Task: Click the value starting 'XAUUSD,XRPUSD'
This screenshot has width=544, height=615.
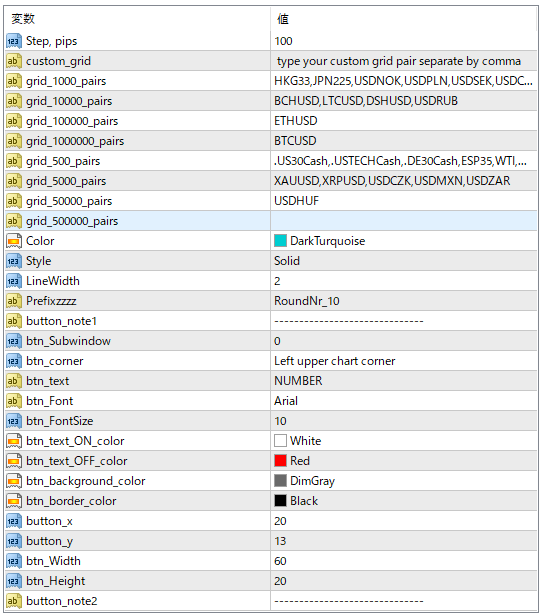Action: (392, 181)
